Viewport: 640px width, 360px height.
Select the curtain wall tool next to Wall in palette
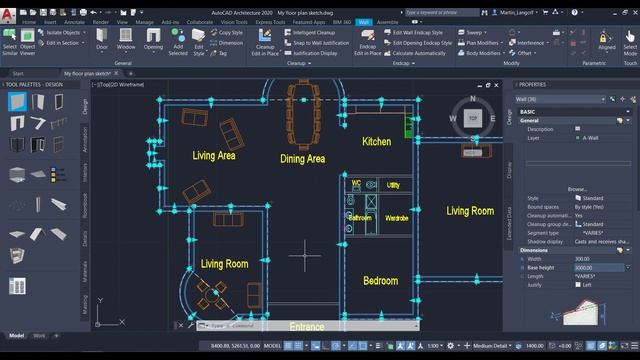tap(38, 102)
